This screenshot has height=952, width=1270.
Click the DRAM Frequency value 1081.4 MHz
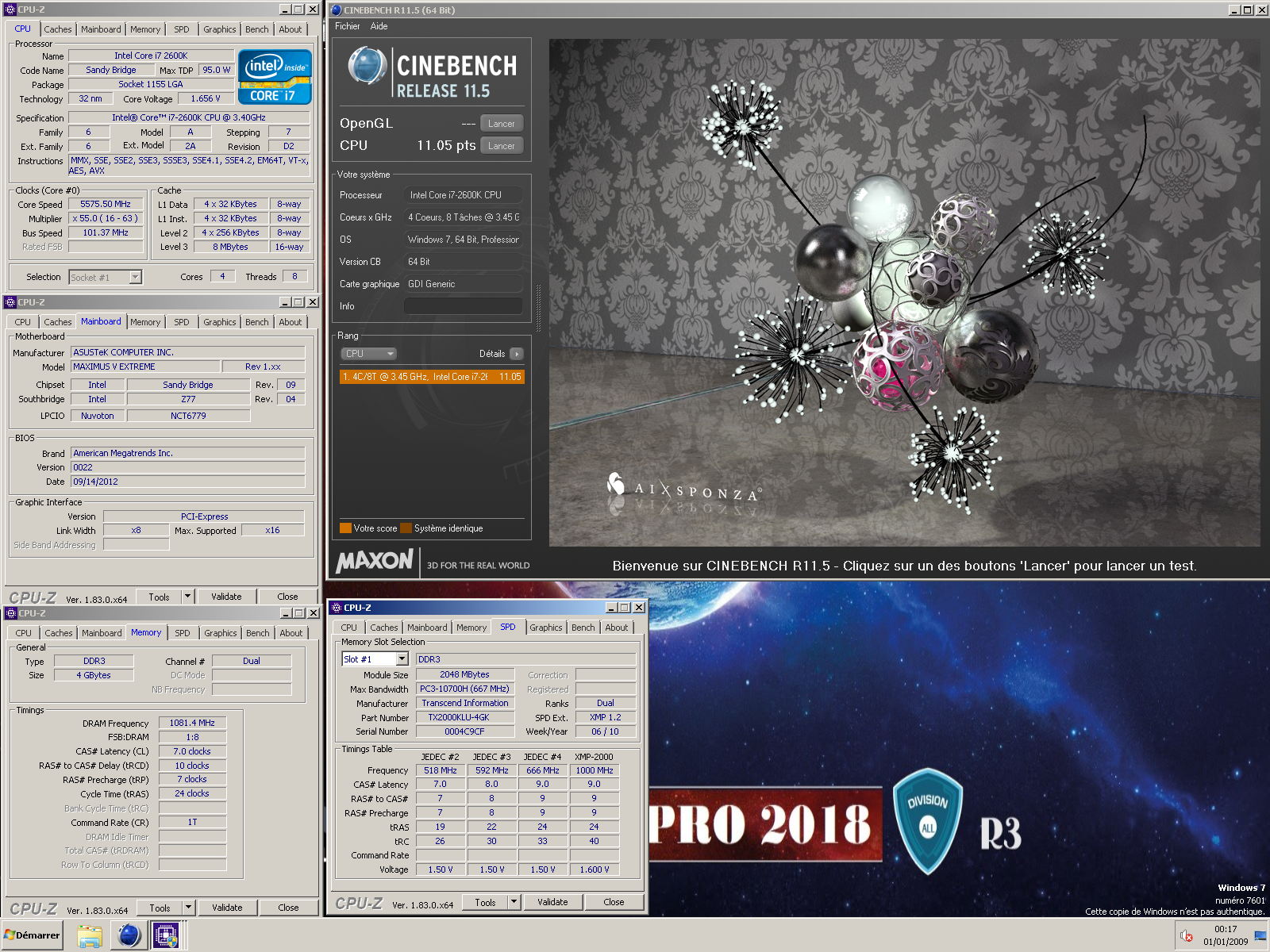(x=192, y=723)
